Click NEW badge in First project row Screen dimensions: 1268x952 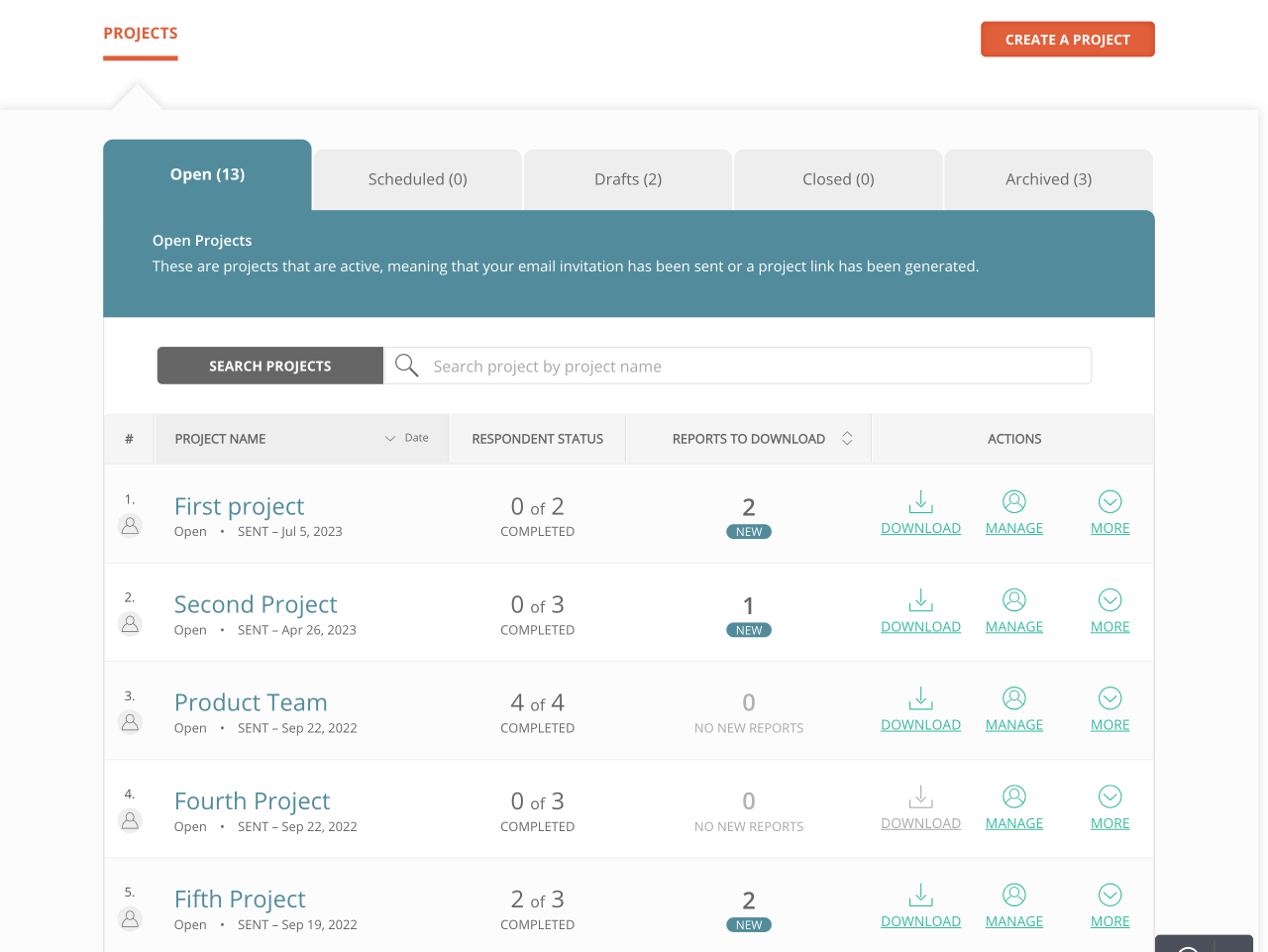point(749,532)
